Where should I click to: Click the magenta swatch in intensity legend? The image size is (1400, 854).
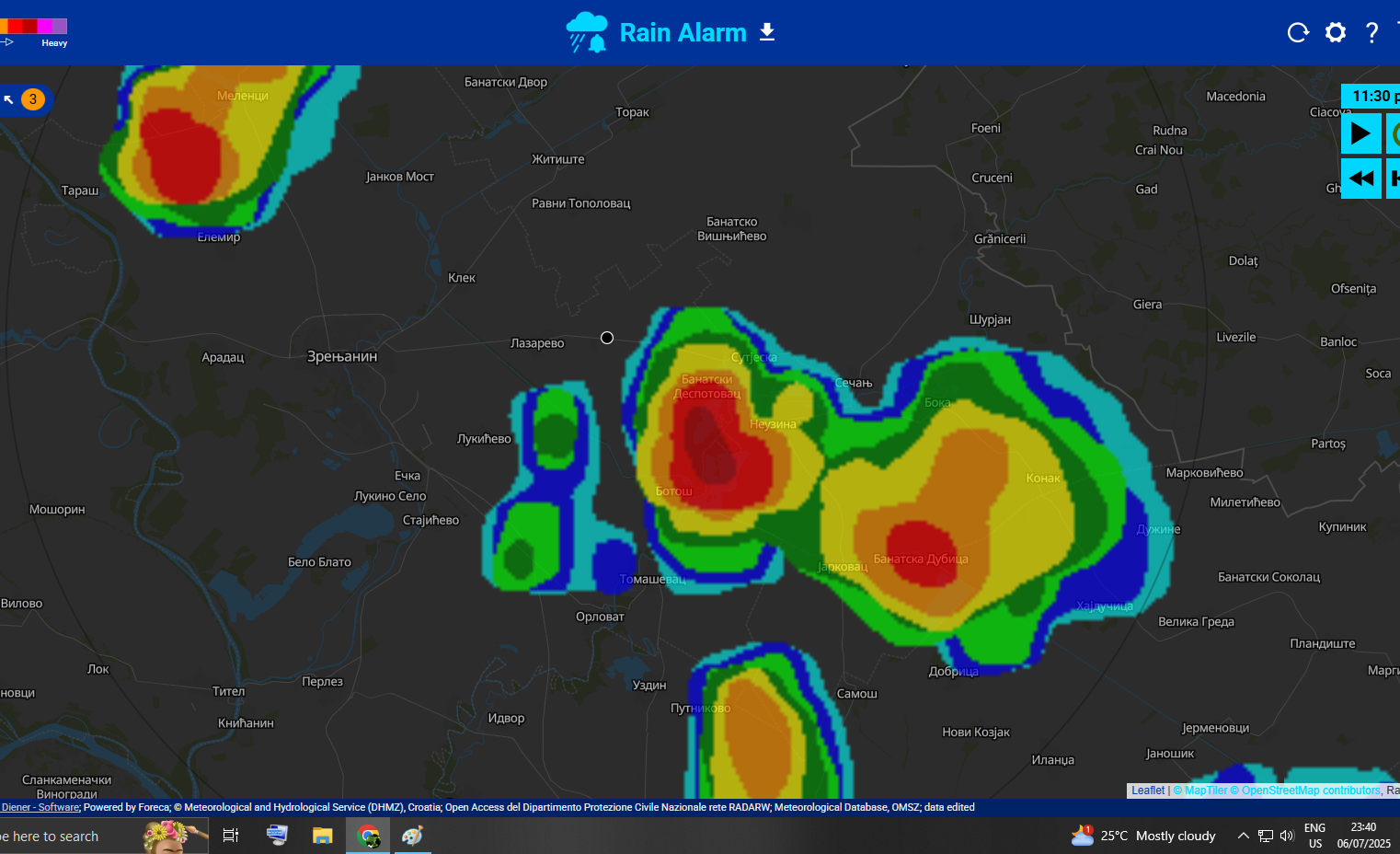[45, 26]
